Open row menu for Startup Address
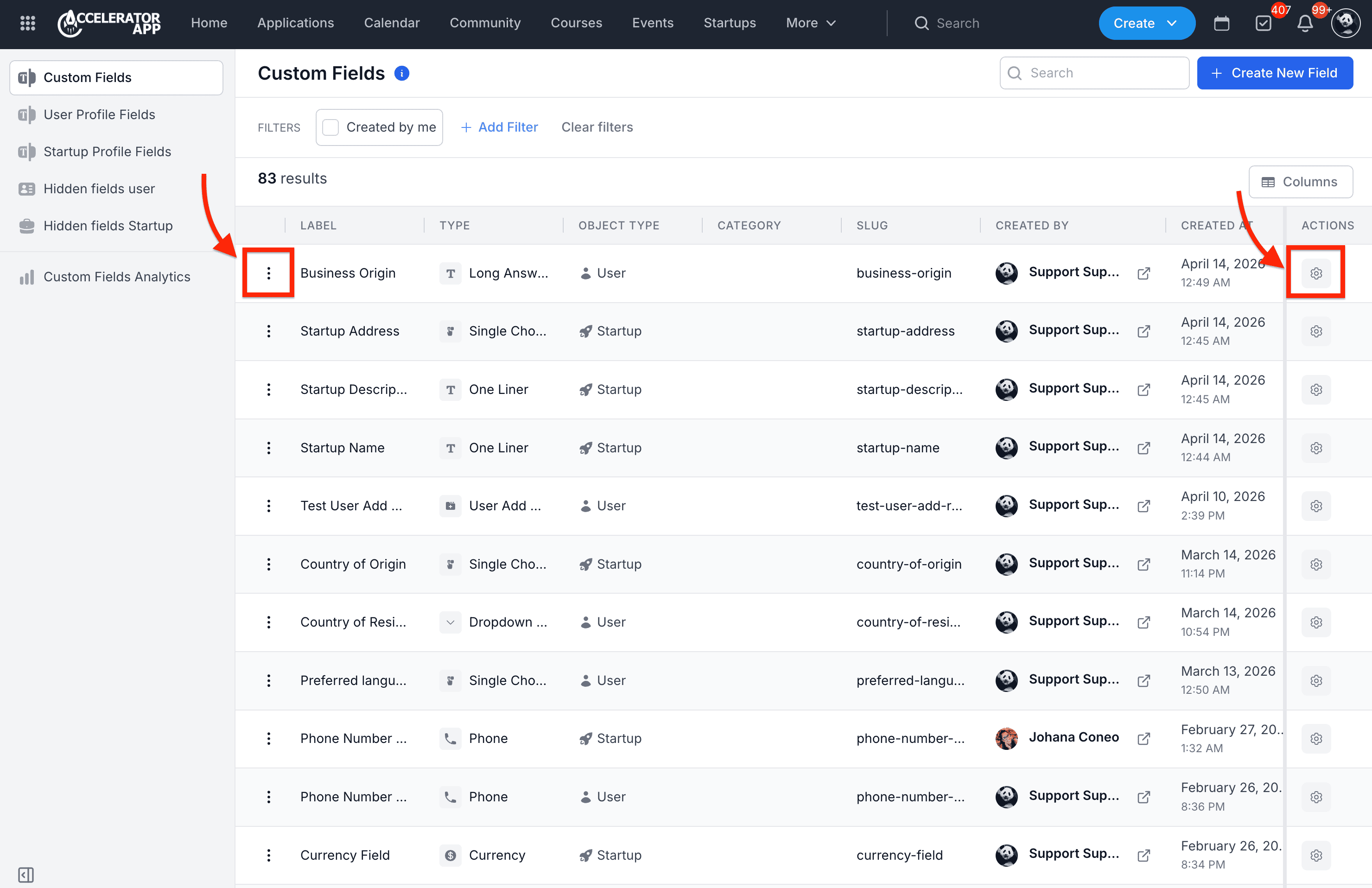The width and height of the screenshot is (1372, 888). (269, 331)
